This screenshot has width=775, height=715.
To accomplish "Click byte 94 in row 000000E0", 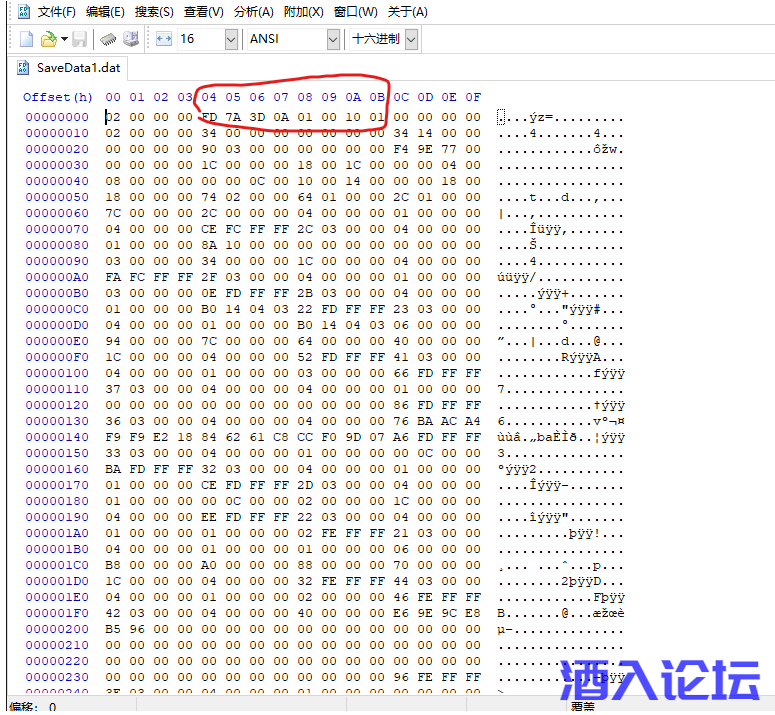I will (113, 341).
